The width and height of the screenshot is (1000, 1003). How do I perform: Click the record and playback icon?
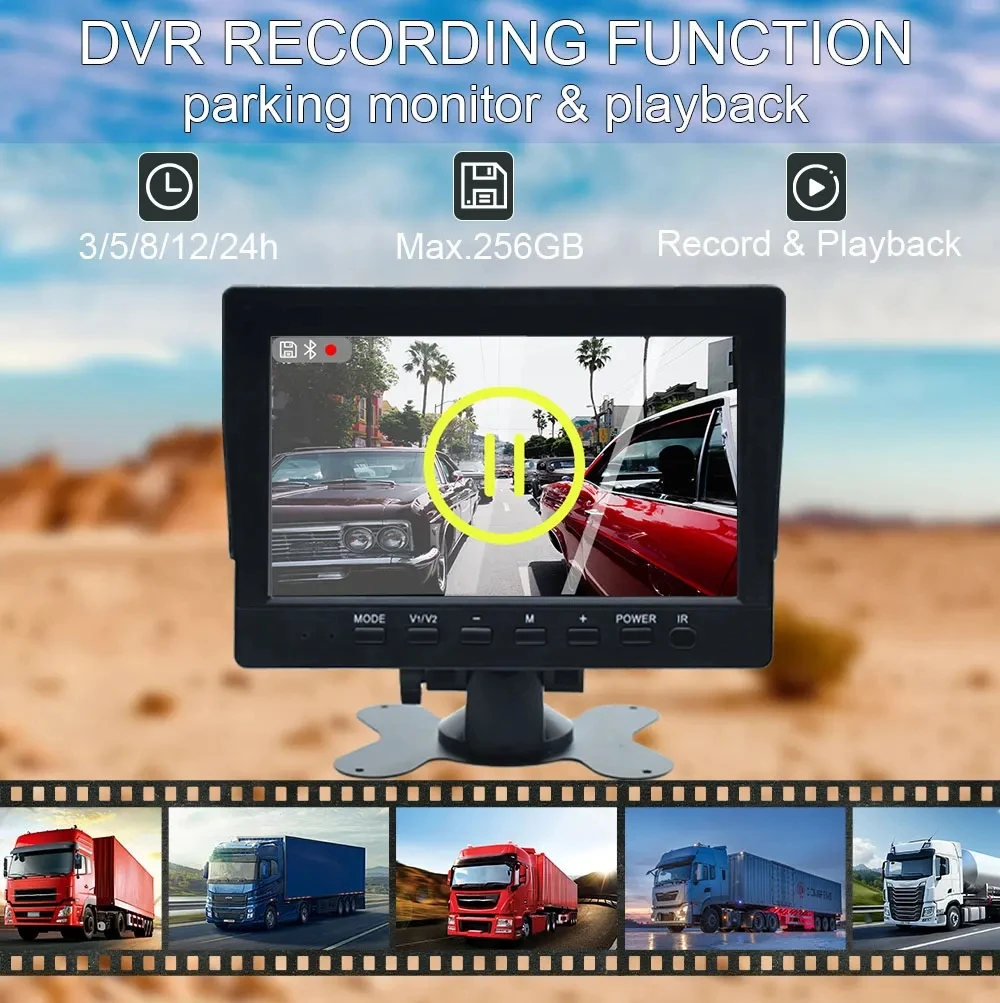tap(816, 187)
